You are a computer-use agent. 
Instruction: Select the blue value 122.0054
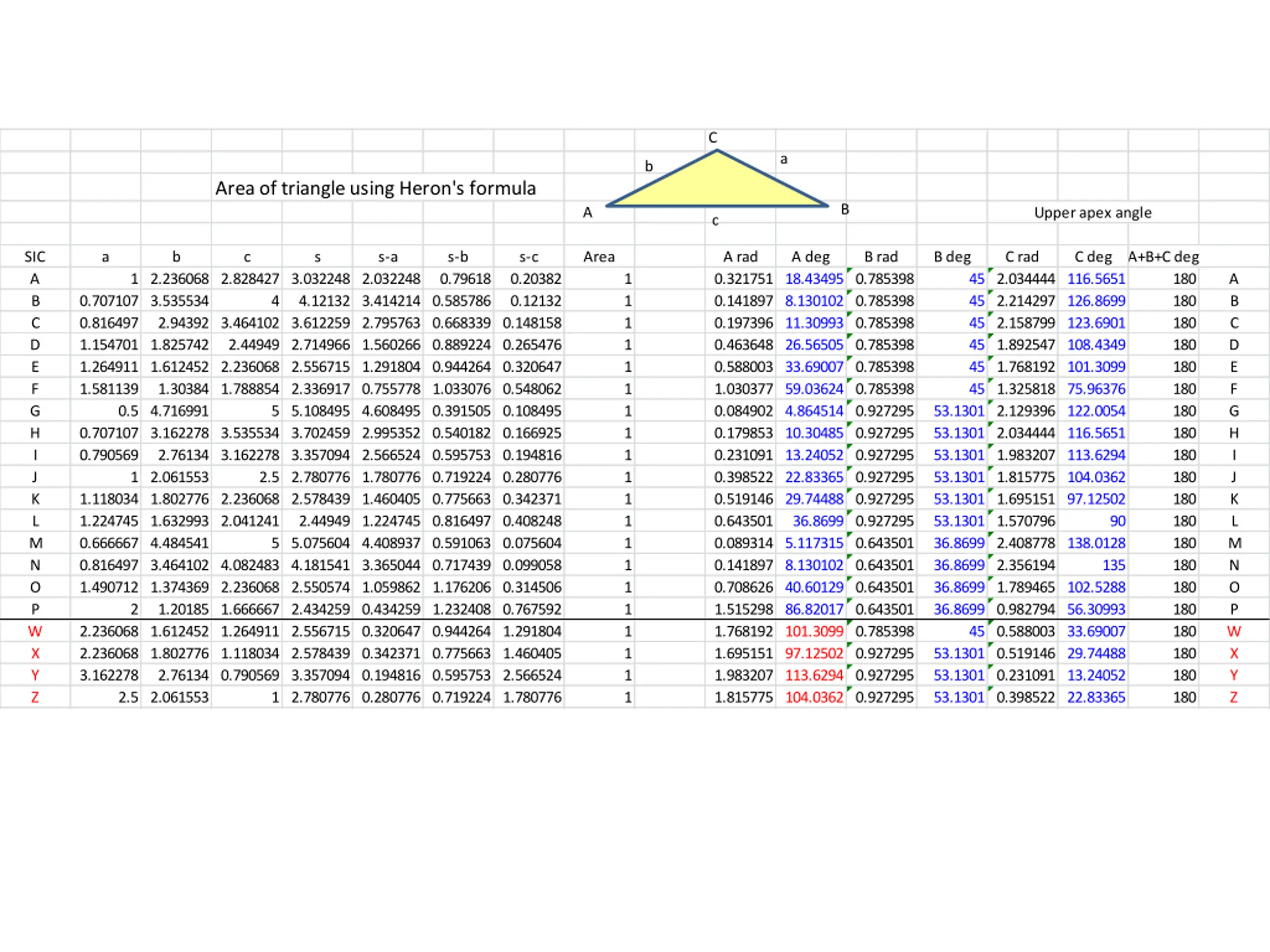[1096, 411]
